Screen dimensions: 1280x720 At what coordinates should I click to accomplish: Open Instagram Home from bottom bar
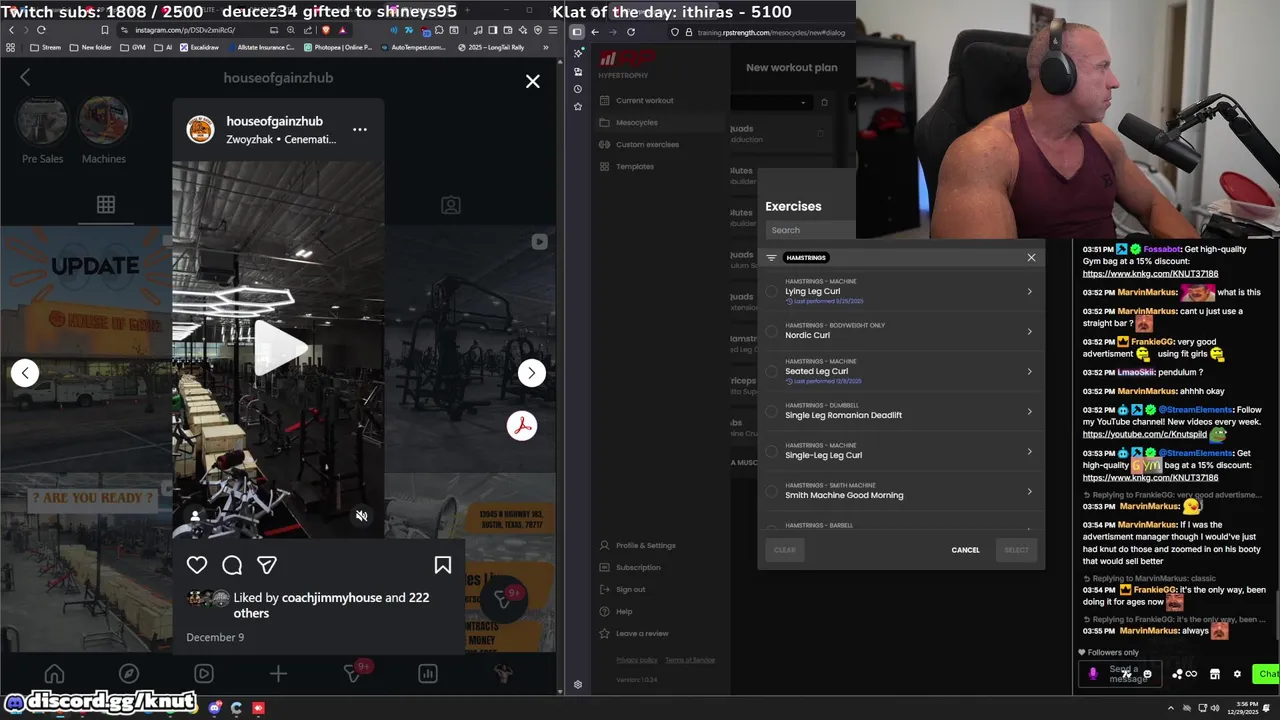(x=54, y=674)
